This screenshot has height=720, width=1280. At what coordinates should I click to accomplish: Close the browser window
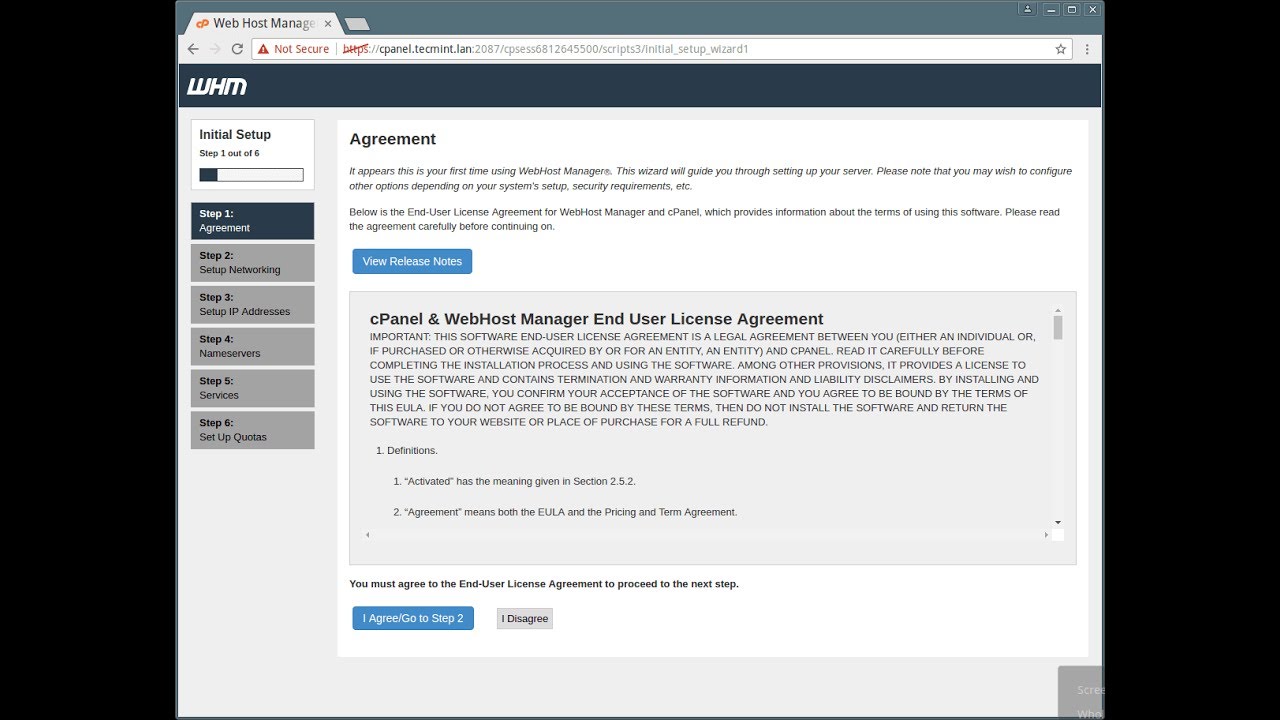pyautogui.click(x=1092, y=9)
